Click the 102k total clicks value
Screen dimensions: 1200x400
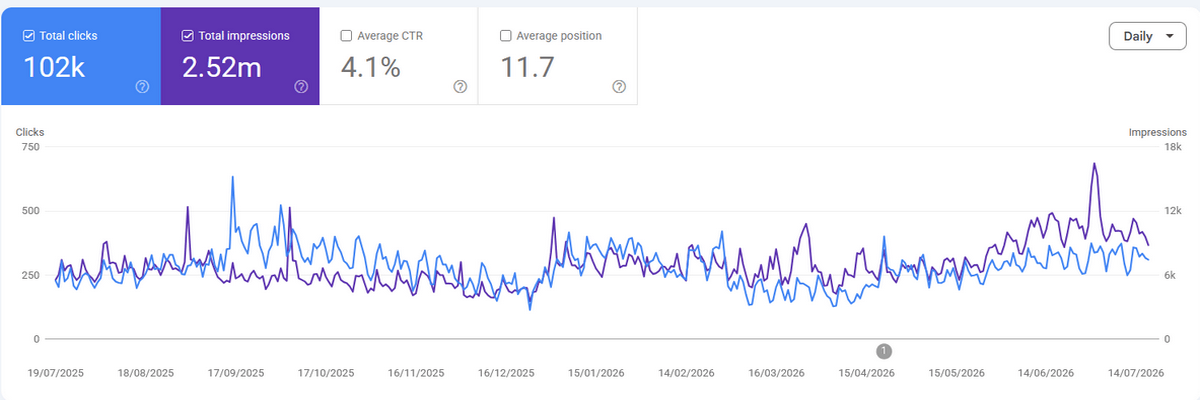point(52,68)
